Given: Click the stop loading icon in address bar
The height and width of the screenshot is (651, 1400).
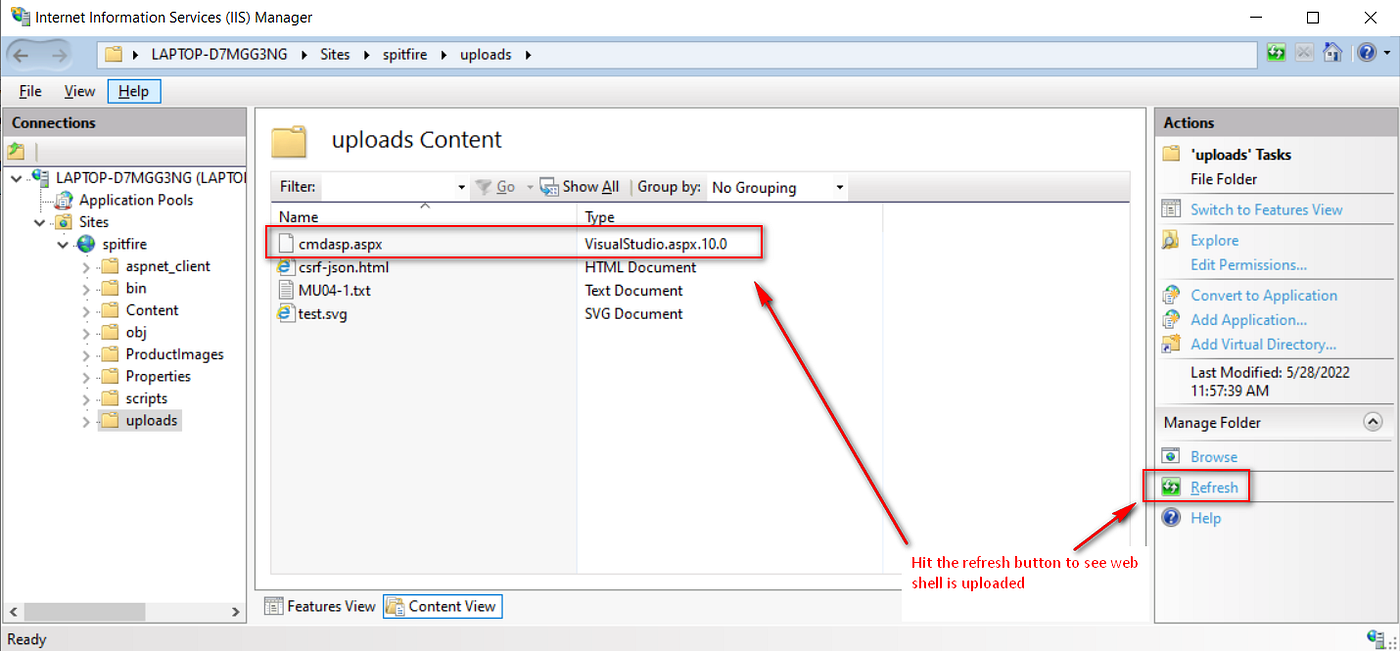Looking at the screenshot, I should 1304,53.
